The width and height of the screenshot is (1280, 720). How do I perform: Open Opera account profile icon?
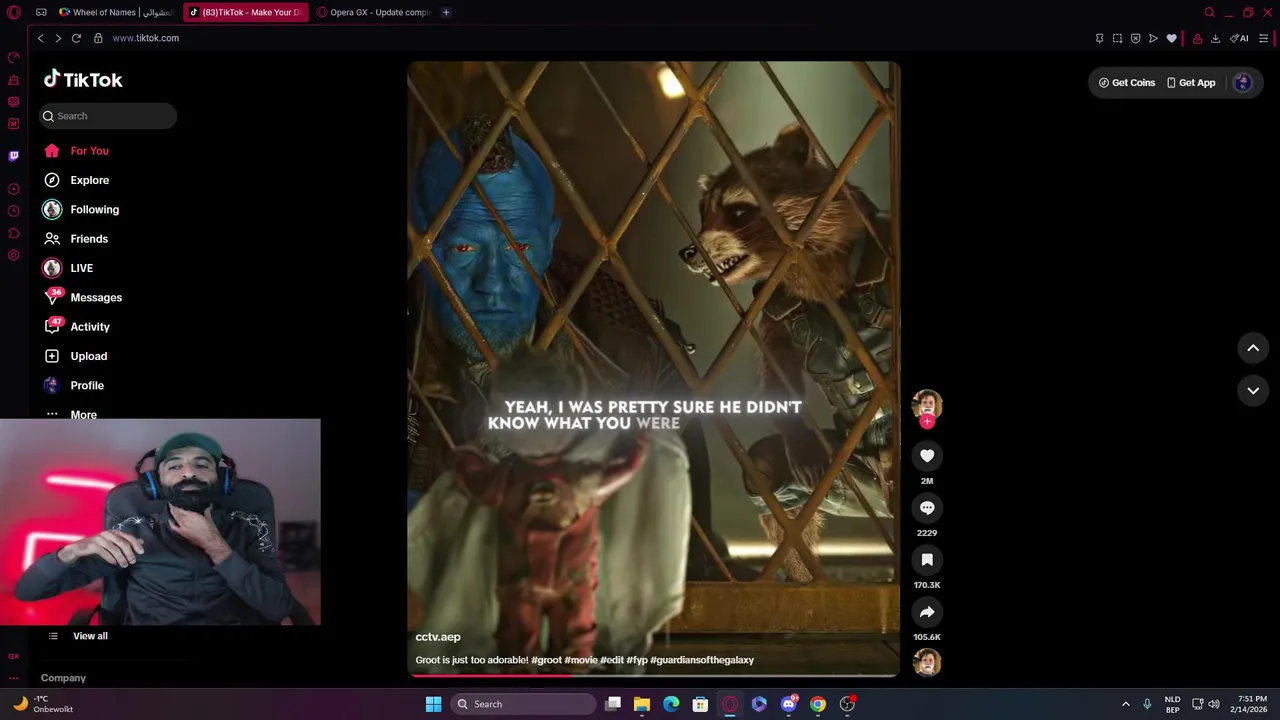1197,38
